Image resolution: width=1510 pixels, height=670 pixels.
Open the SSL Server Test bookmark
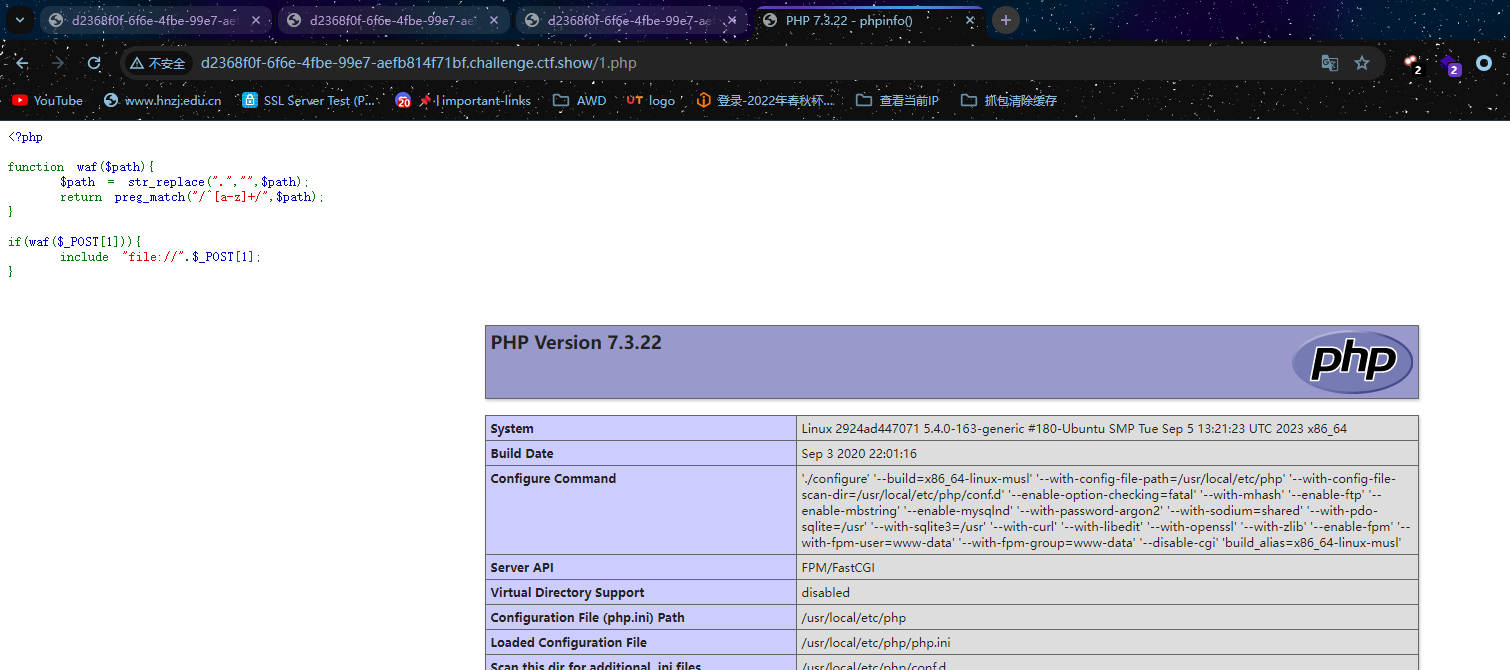tap(309, 100)
